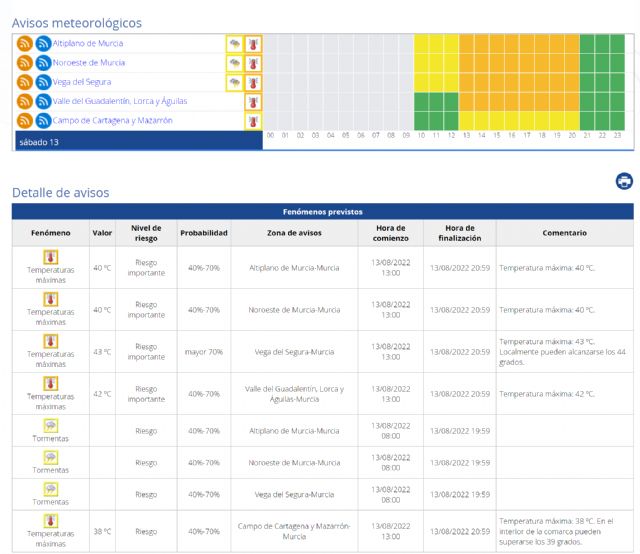This screenshot has height=554, width=640.
Task: Click the printer icon above the table
Action: pyautogui.click(x=624, y=181)
